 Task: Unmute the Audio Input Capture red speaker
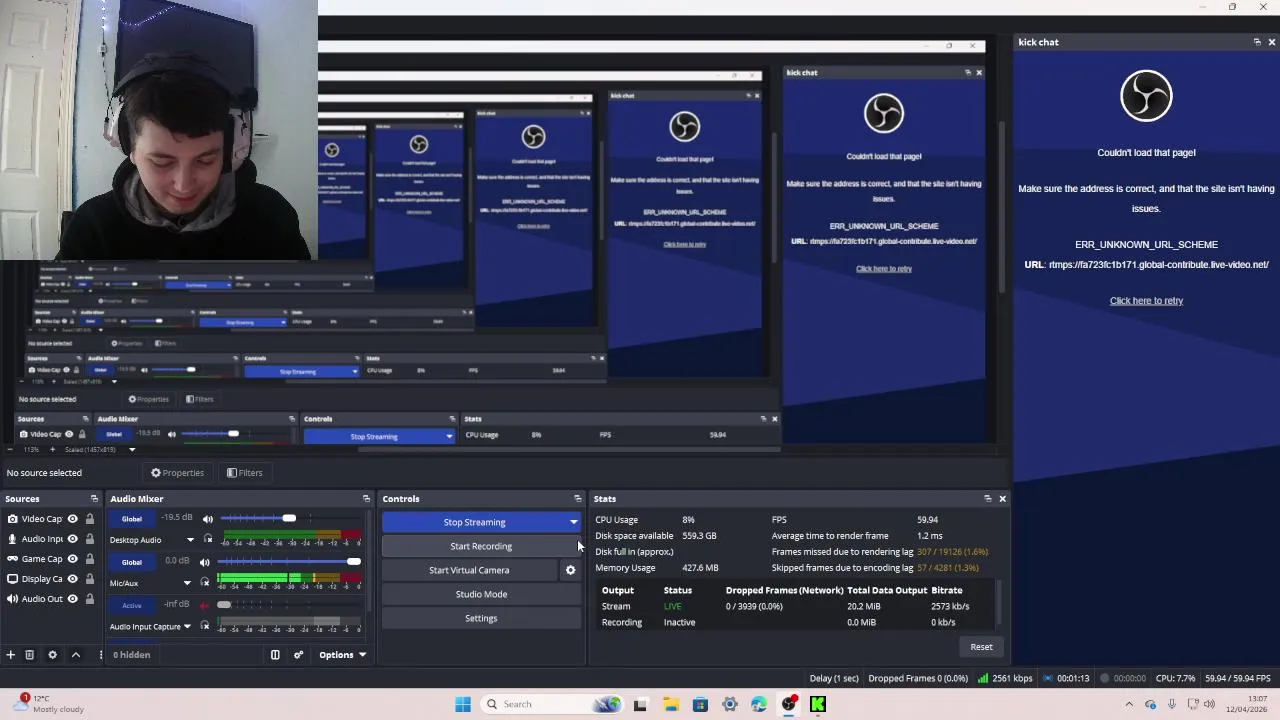tap(204, 605)
